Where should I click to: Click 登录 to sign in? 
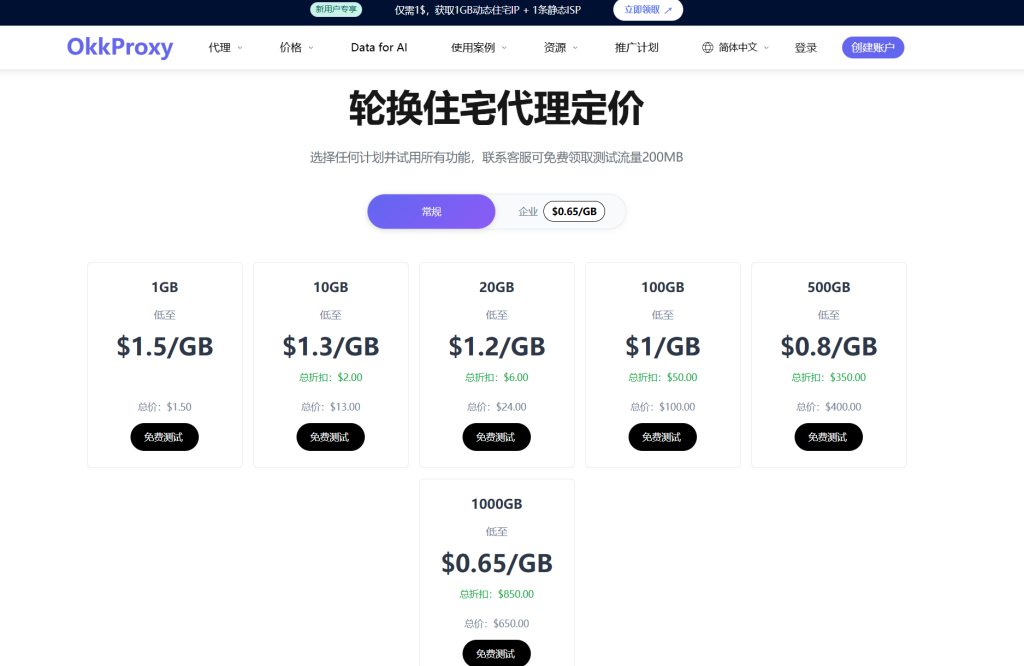click(x=806, y=47)
